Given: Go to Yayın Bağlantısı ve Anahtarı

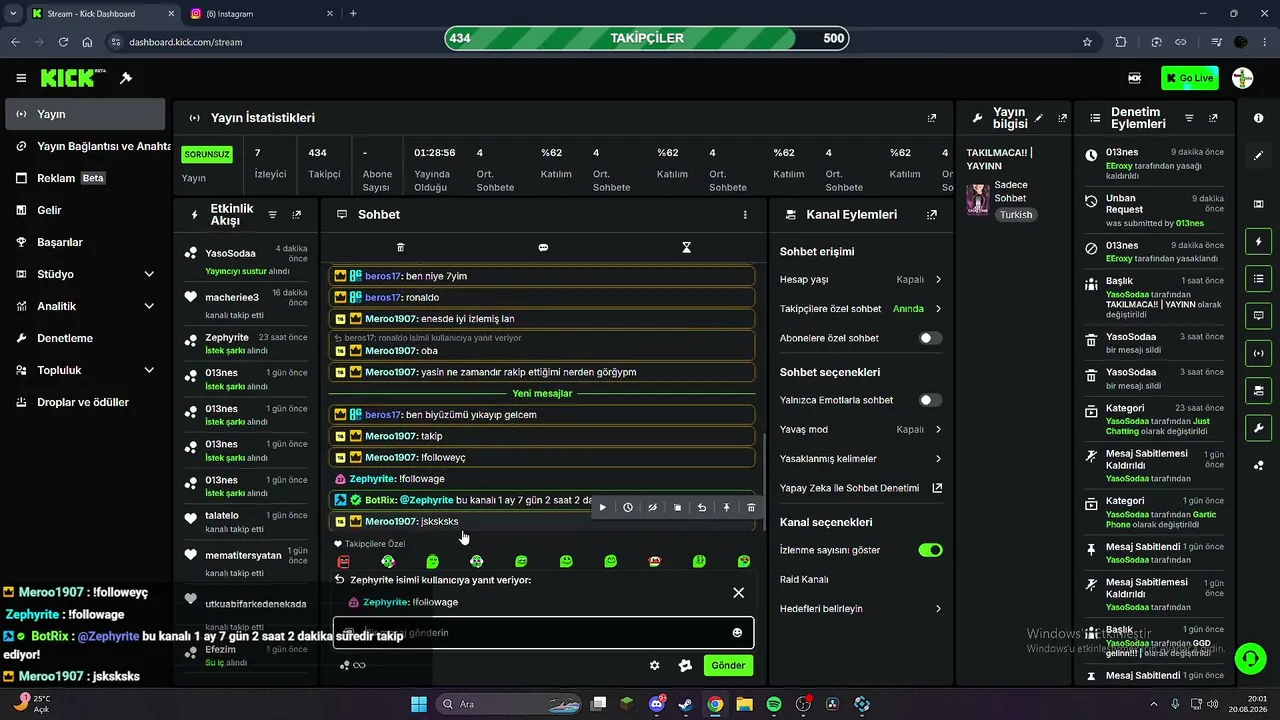Looking at the screenshot, I should 85,146.
